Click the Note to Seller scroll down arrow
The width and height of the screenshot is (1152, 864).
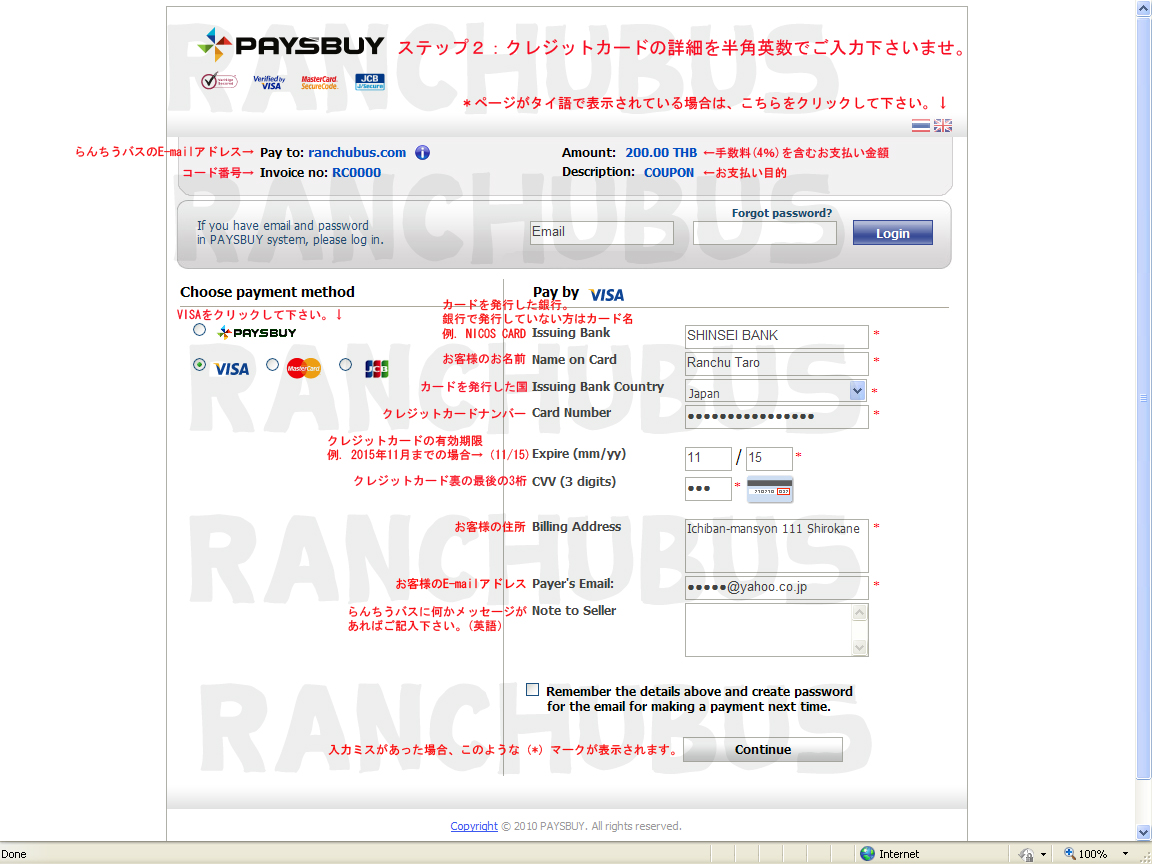pos(859,647)
